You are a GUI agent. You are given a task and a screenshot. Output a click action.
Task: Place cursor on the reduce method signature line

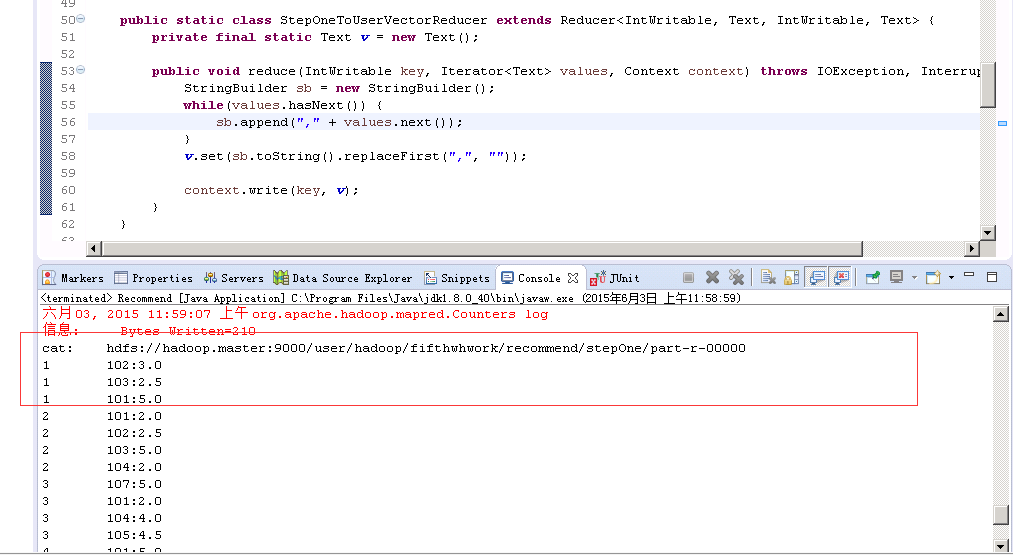pyautogui.click(x=566, y=71)
